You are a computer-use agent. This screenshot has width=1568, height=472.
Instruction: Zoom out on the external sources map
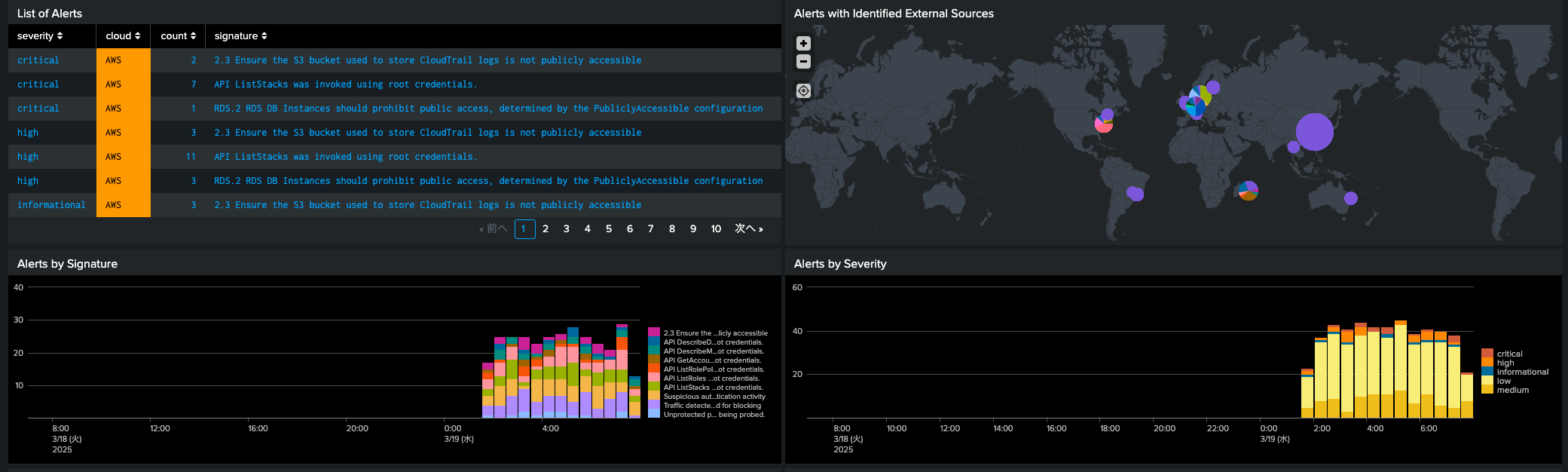pos(803,62)
